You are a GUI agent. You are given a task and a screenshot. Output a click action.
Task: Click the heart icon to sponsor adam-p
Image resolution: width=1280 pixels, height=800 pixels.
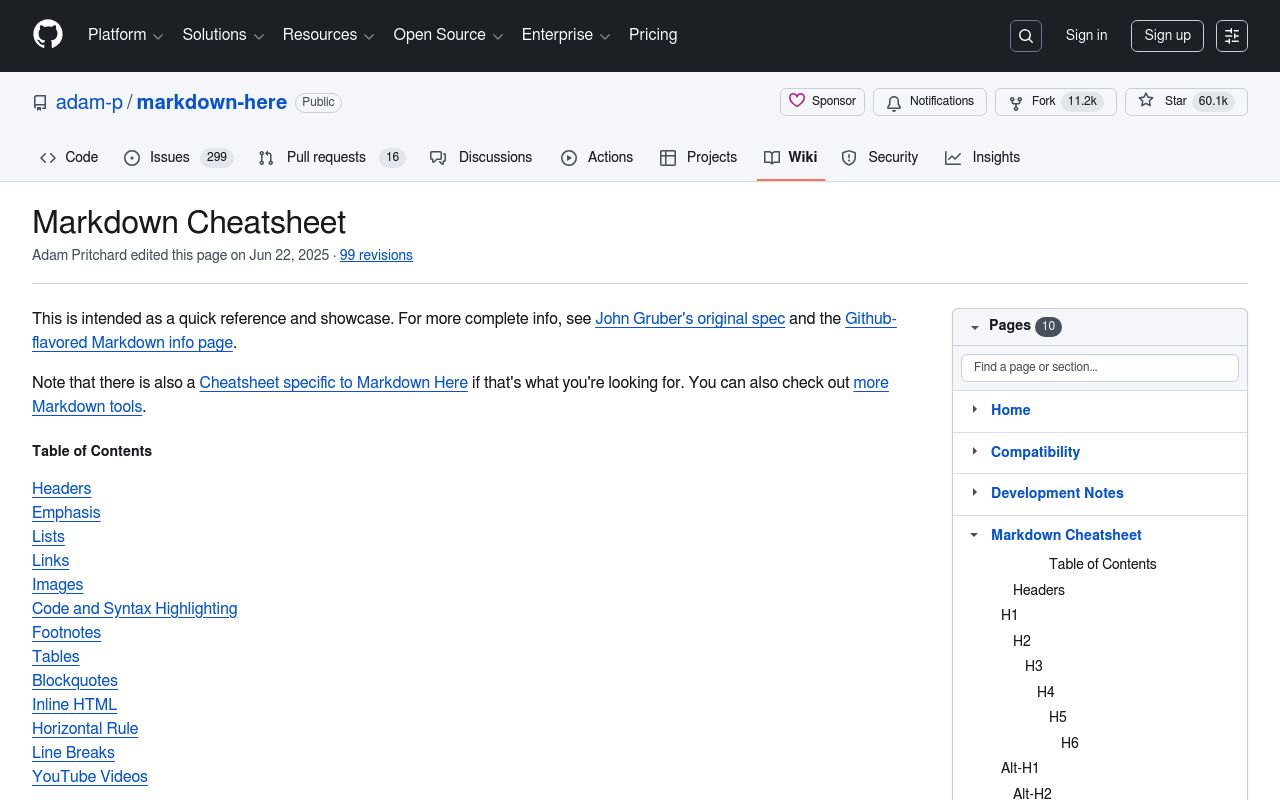pyautogui.click(x=797, y=101)
